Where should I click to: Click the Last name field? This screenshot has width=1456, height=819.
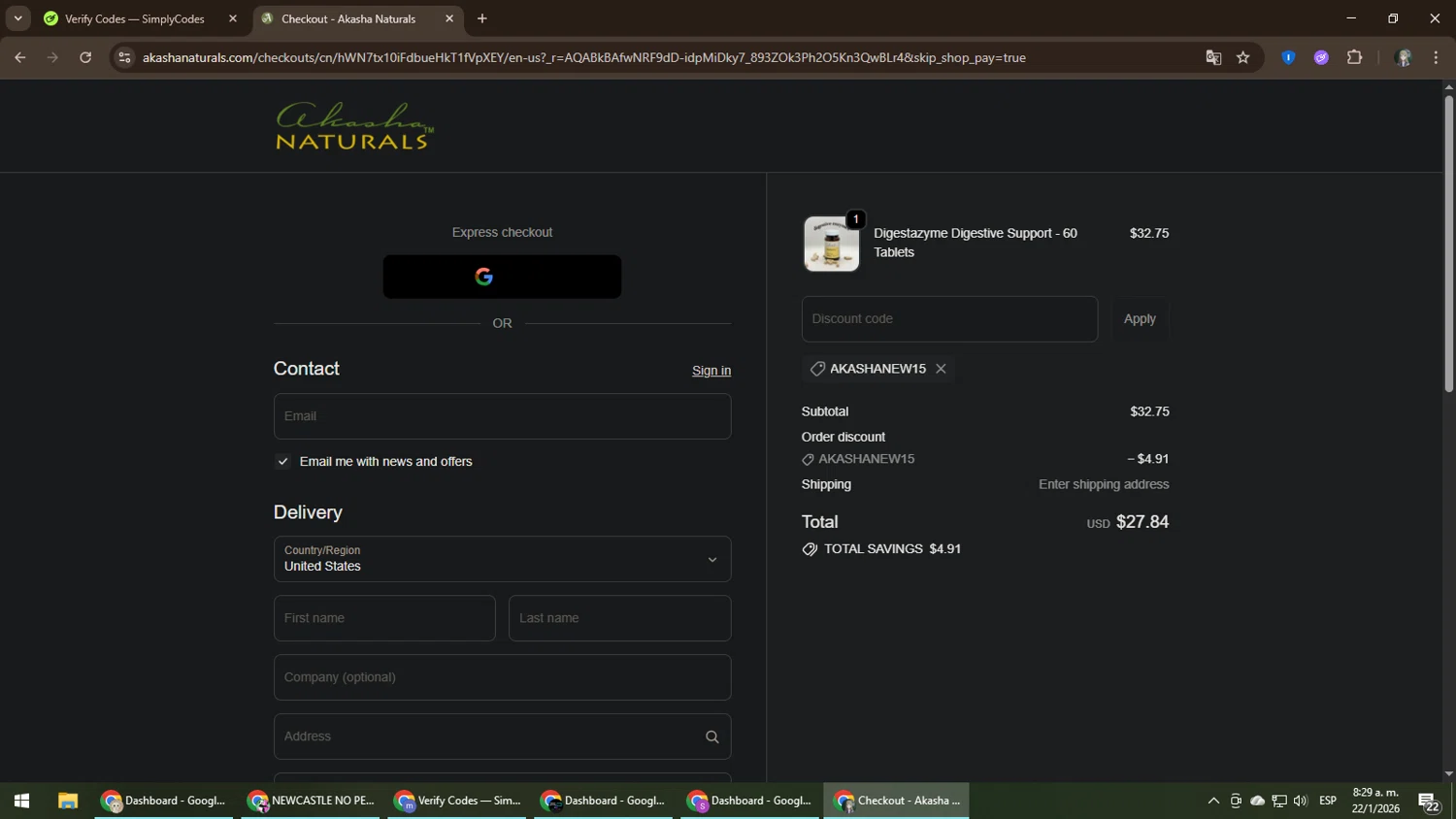click(619, 618)
